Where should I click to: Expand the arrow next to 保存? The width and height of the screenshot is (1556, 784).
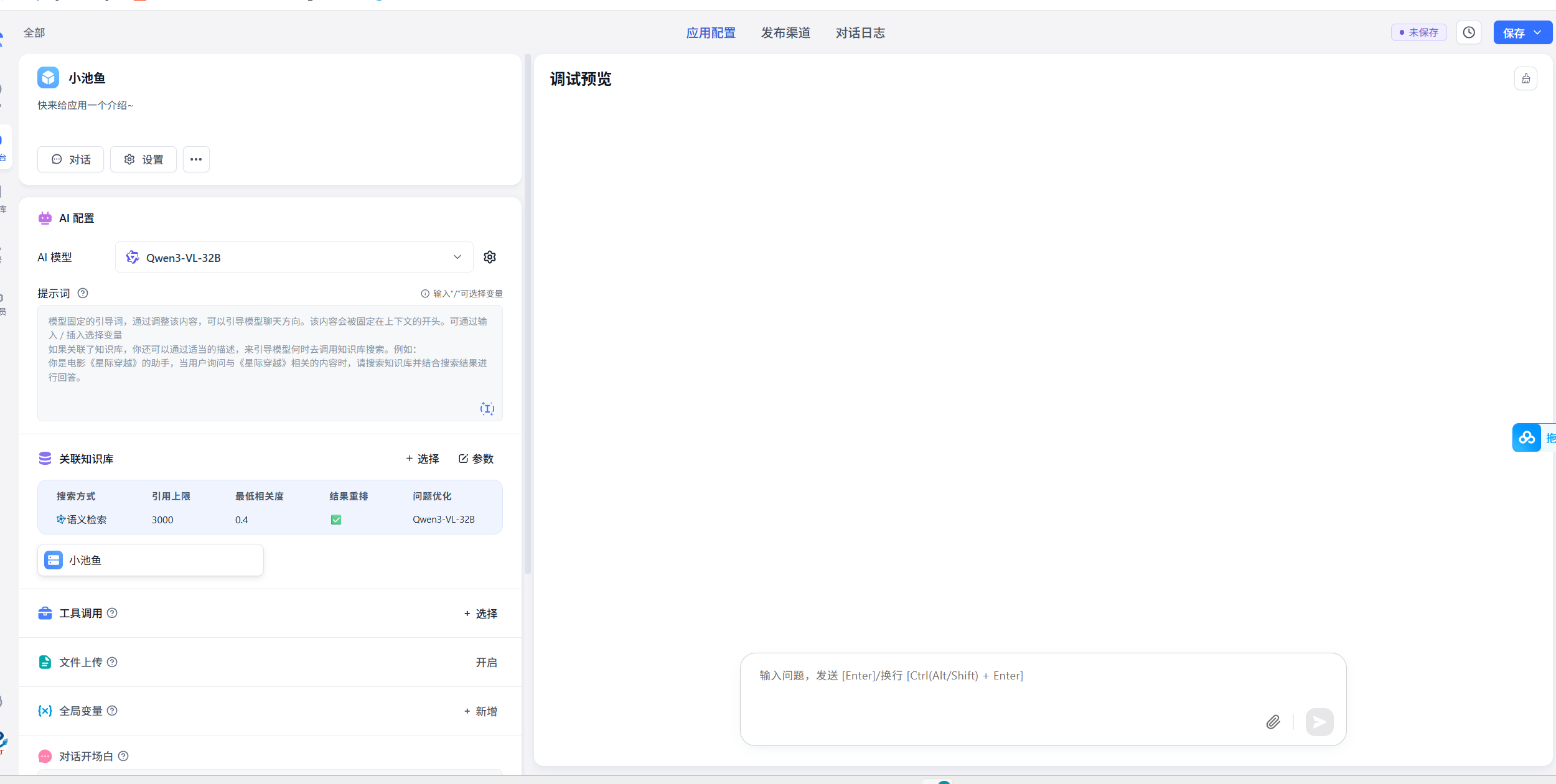coord(1538,32)
